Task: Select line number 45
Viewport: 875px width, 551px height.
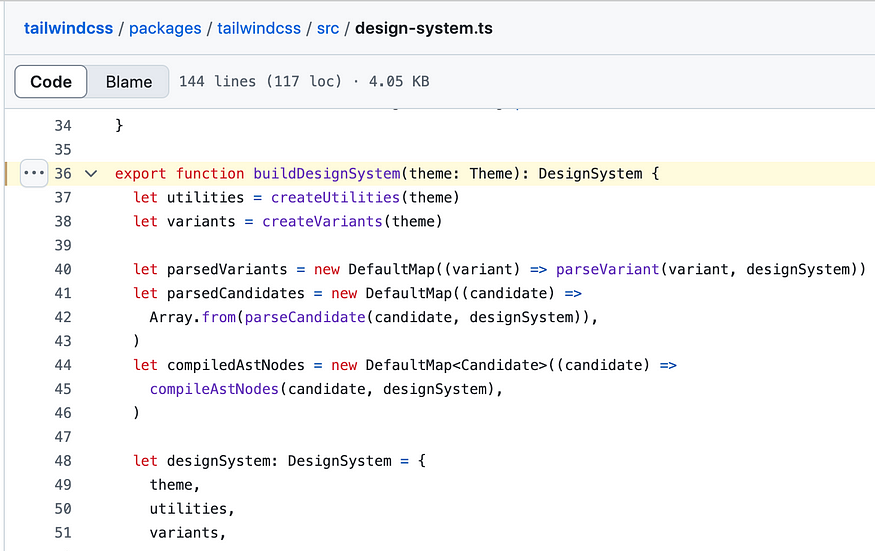Action: (x=63, y=389)
